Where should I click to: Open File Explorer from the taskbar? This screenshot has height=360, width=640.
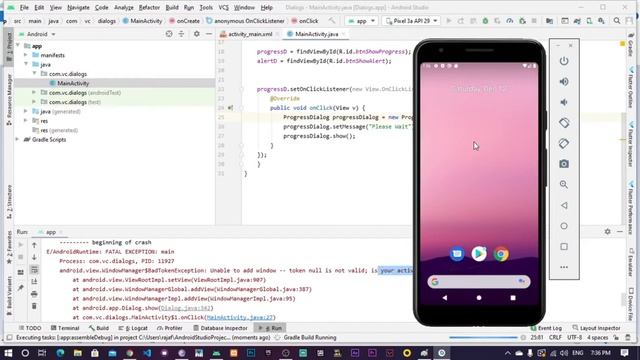(78, 353)
